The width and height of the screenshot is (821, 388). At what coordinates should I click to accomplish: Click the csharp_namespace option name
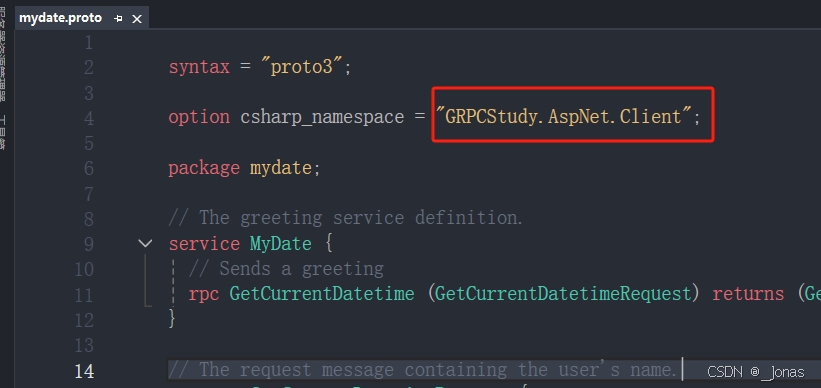322,117
